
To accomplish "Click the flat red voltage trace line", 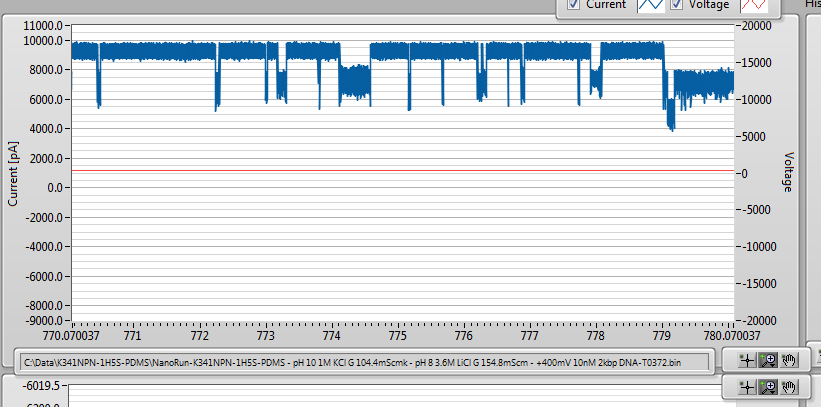I will [x=402, y=171].
